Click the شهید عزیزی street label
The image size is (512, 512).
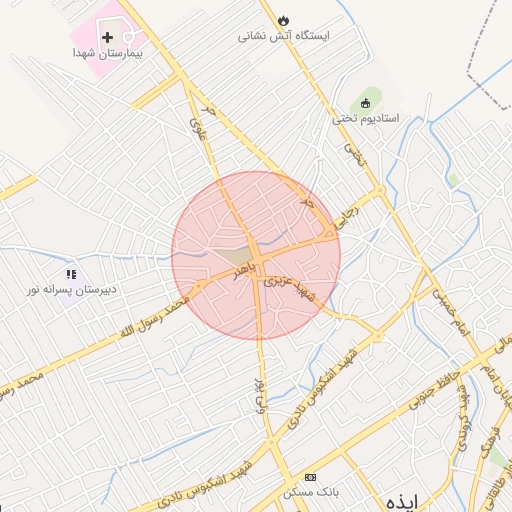[289, 288]
